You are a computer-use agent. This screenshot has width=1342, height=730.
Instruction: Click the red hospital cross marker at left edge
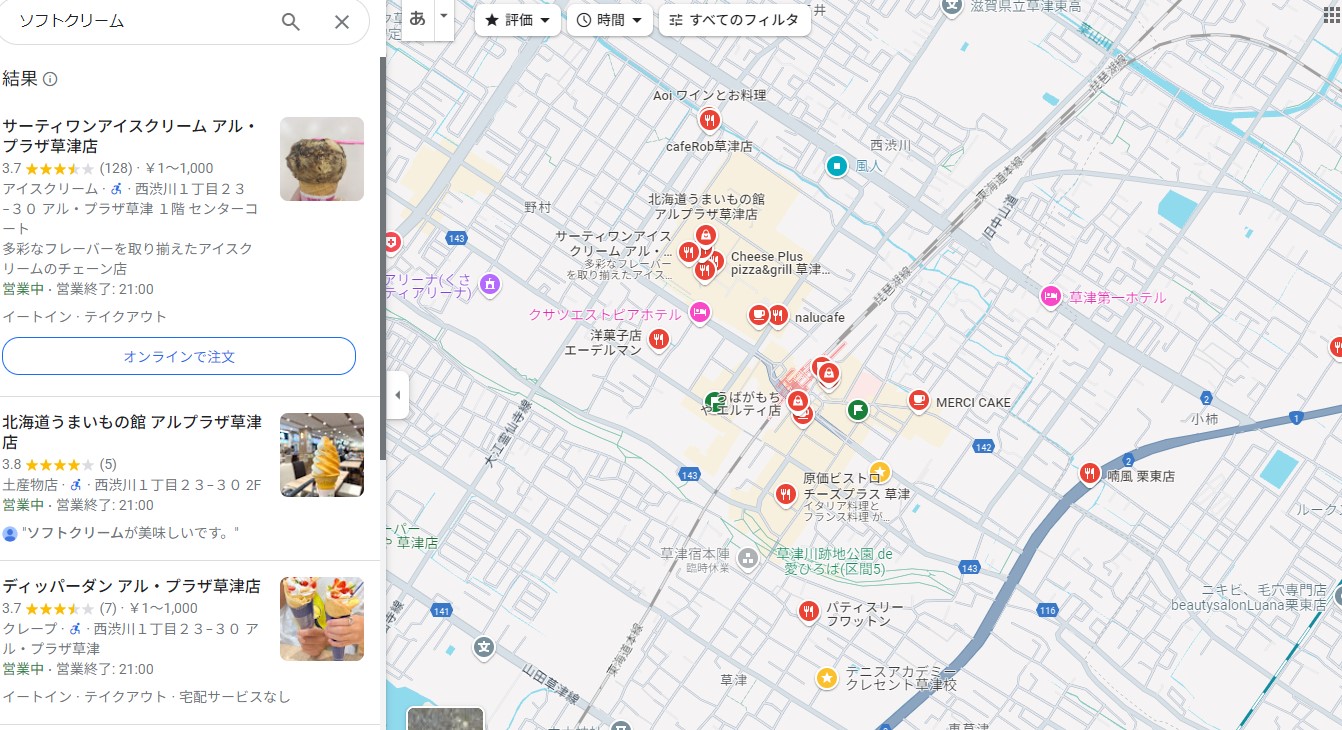pos(392,242)
